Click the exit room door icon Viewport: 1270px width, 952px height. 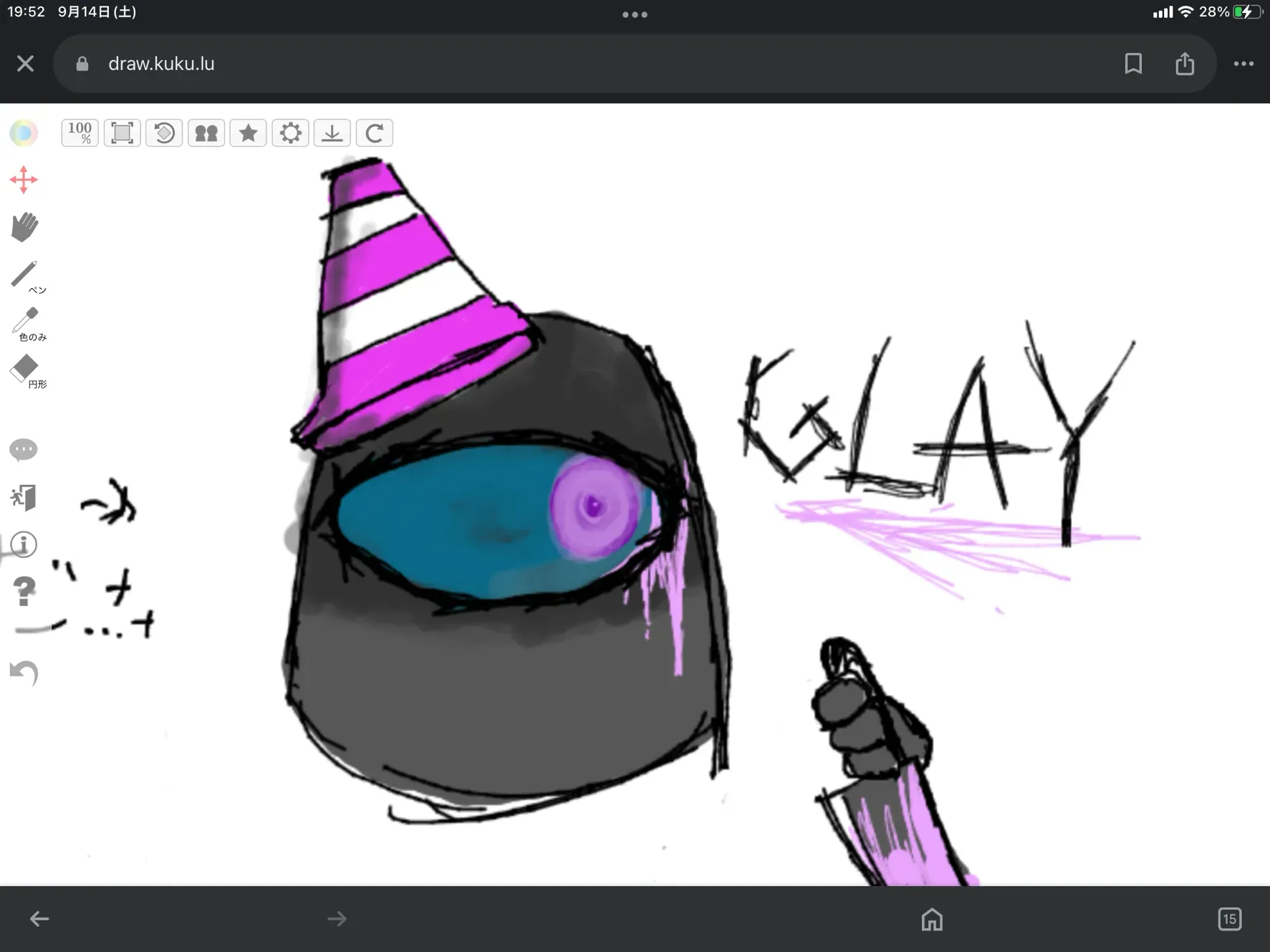(x=24, y=497)
